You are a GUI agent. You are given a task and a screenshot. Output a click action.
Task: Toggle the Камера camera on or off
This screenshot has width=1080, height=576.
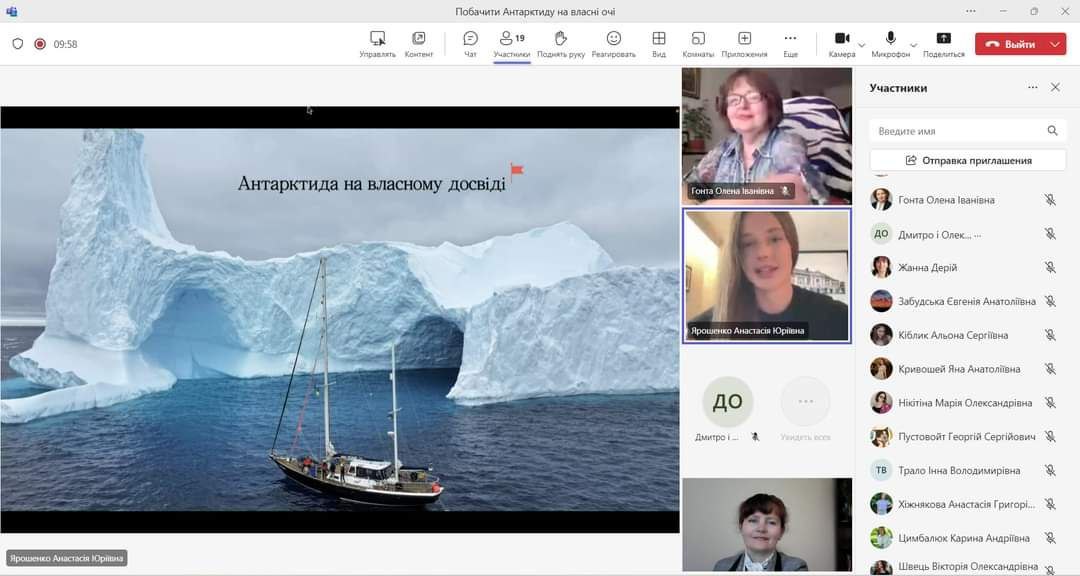[841, 39]
